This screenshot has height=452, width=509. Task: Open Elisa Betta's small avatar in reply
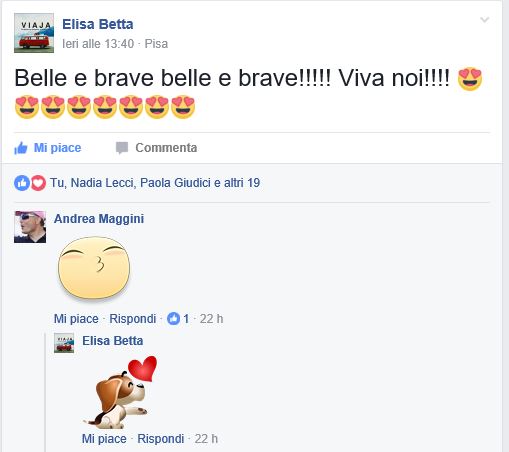[x=64, y=343]
